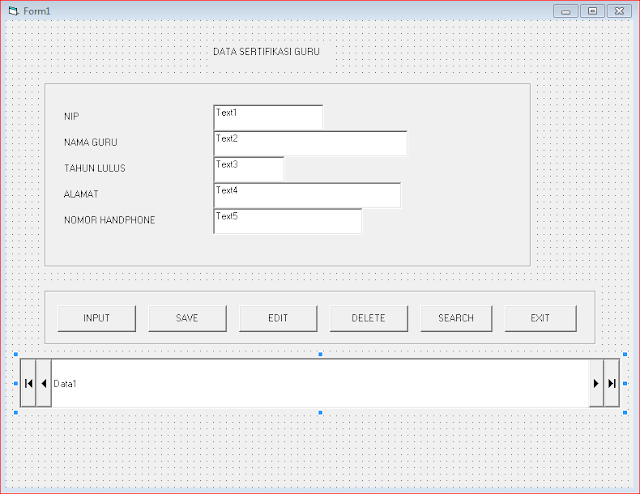Jump to first record on Data1

tap(28, 383)
